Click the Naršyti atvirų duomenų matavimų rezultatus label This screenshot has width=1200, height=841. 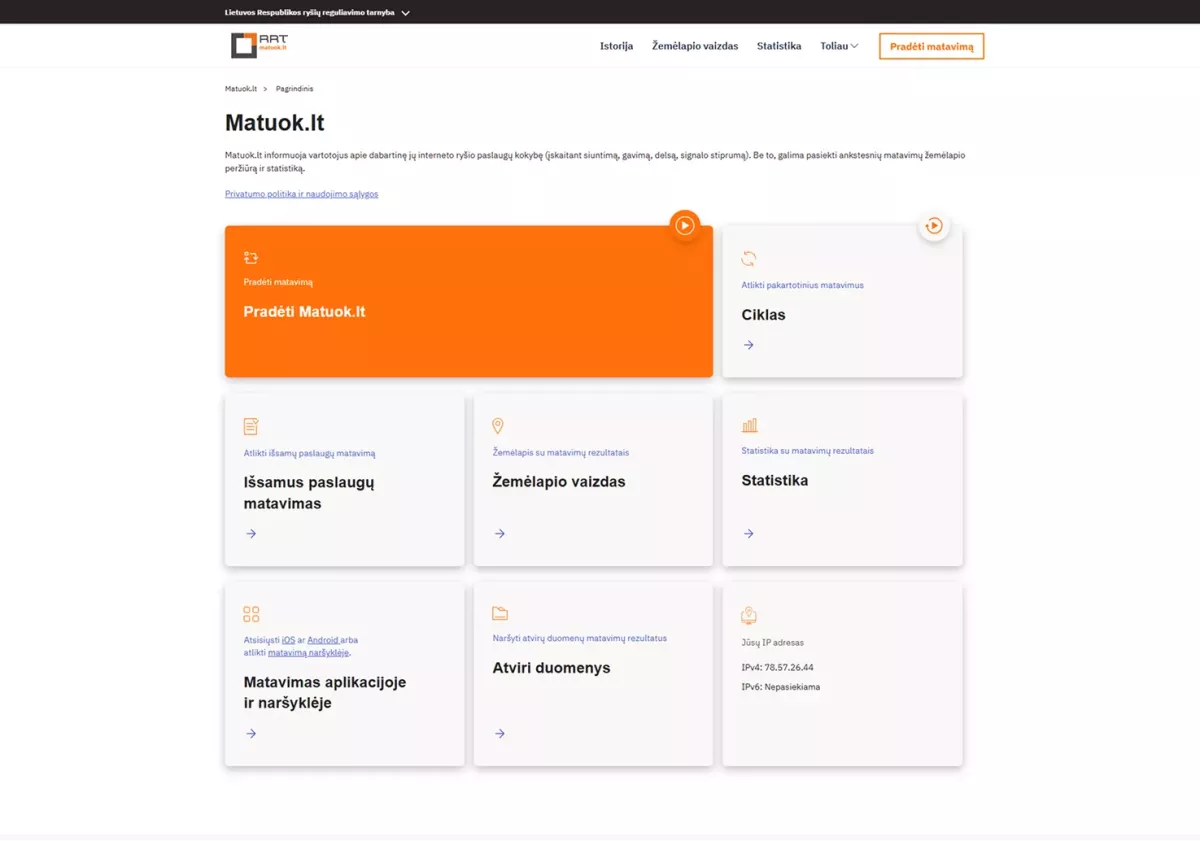580,638
